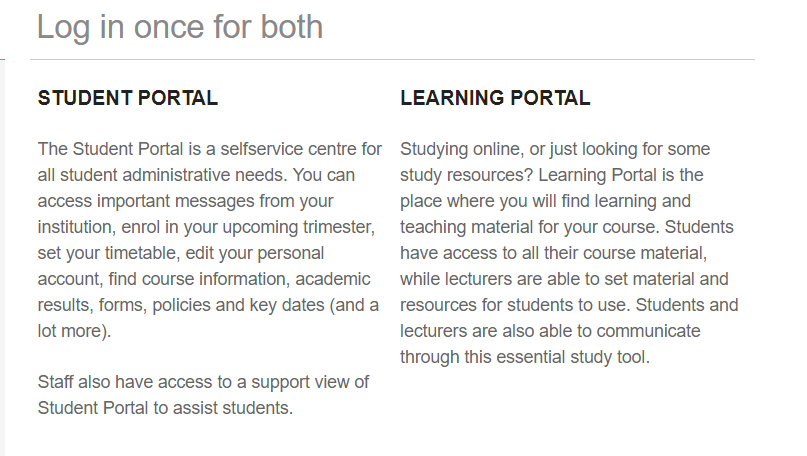This screenshot has height=456, width=807.
Task: Click the line 'Student Portal to assist students.'
Action: click(165, 408)
